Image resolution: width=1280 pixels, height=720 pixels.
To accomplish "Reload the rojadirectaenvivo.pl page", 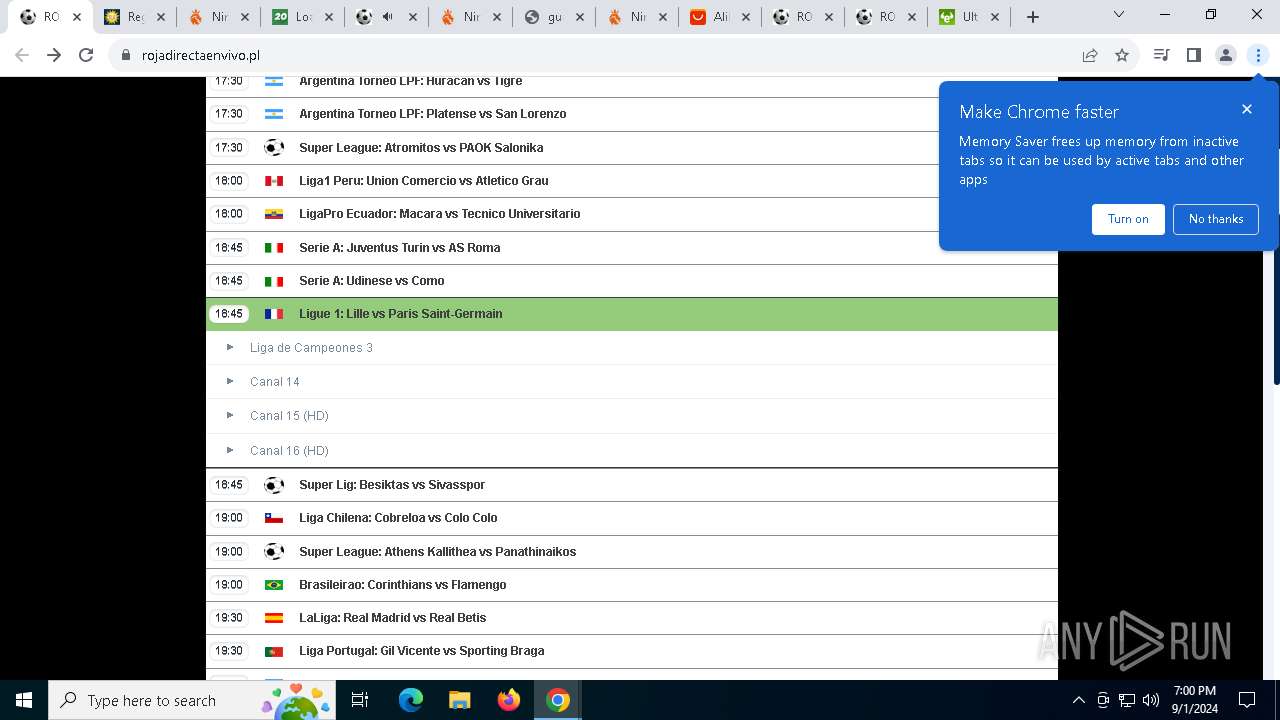I will (86, 55).
